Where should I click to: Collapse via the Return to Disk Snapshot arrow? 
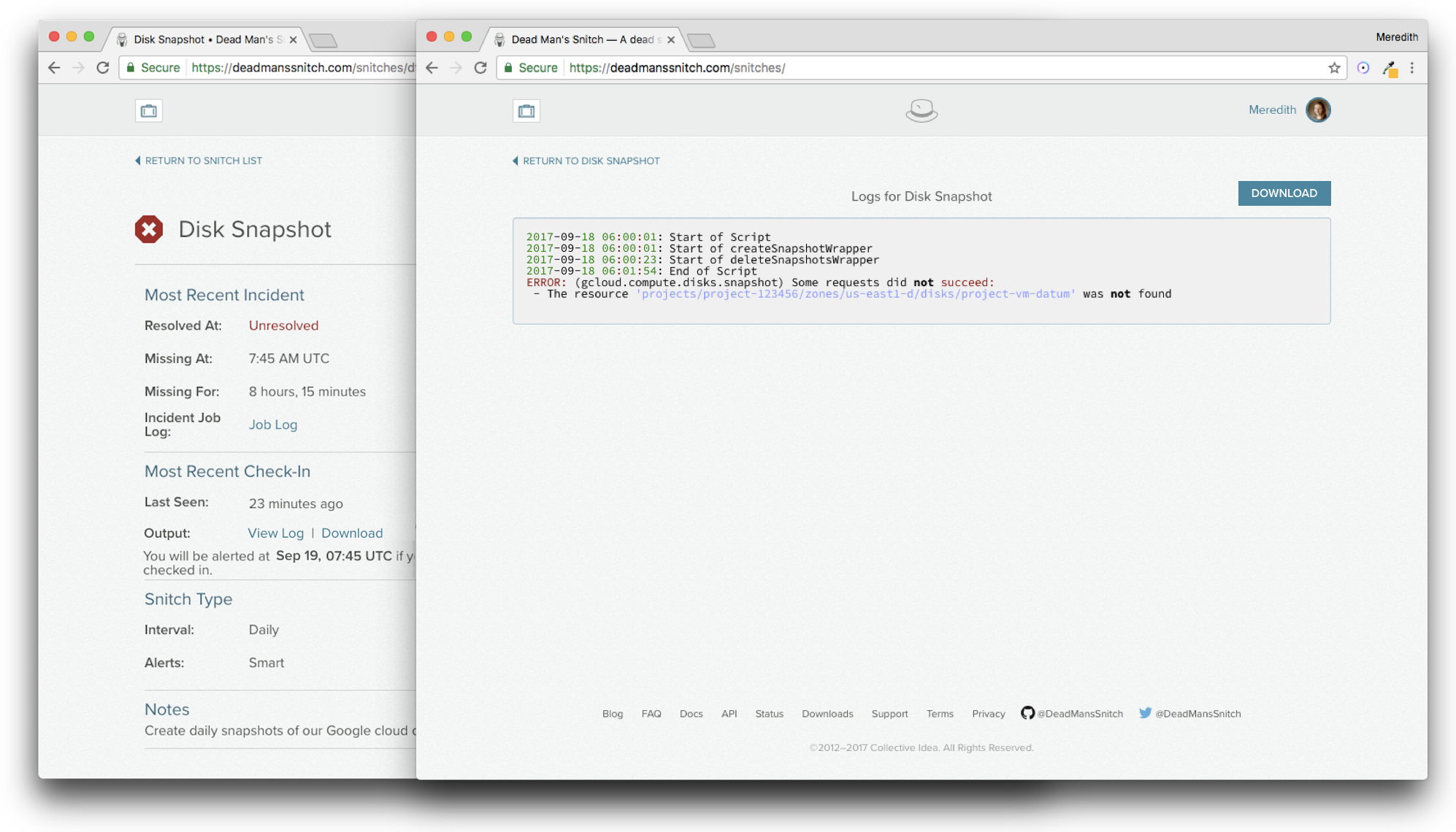(516, 161)
